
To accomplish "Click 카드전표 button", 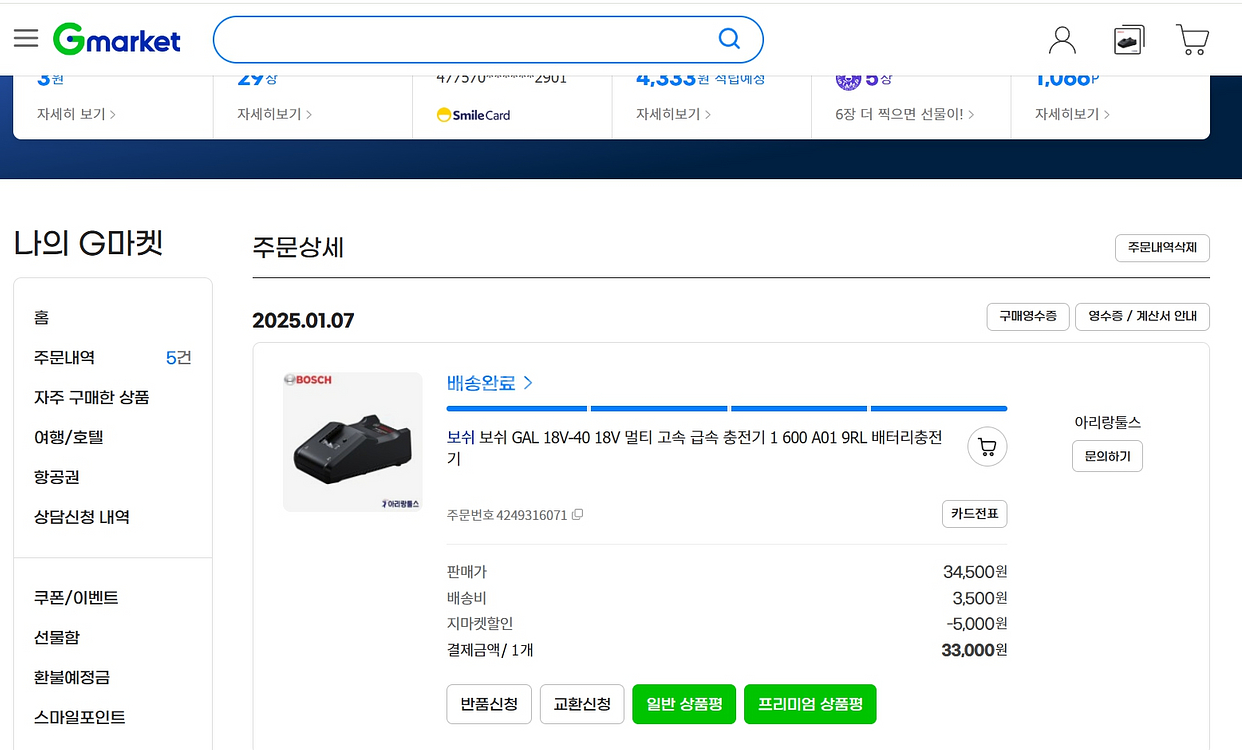I will pyautogui.click(x=974, y=514).
